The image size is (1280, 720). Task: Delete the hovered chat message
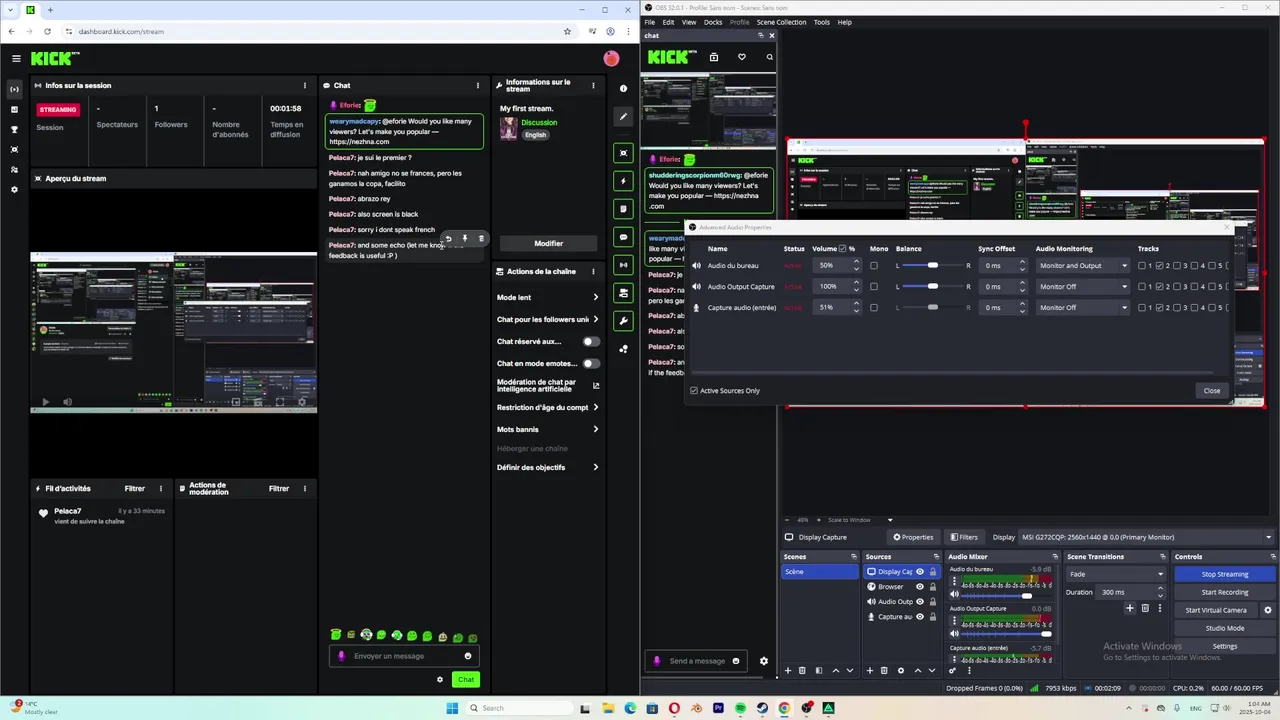point(480,238)
